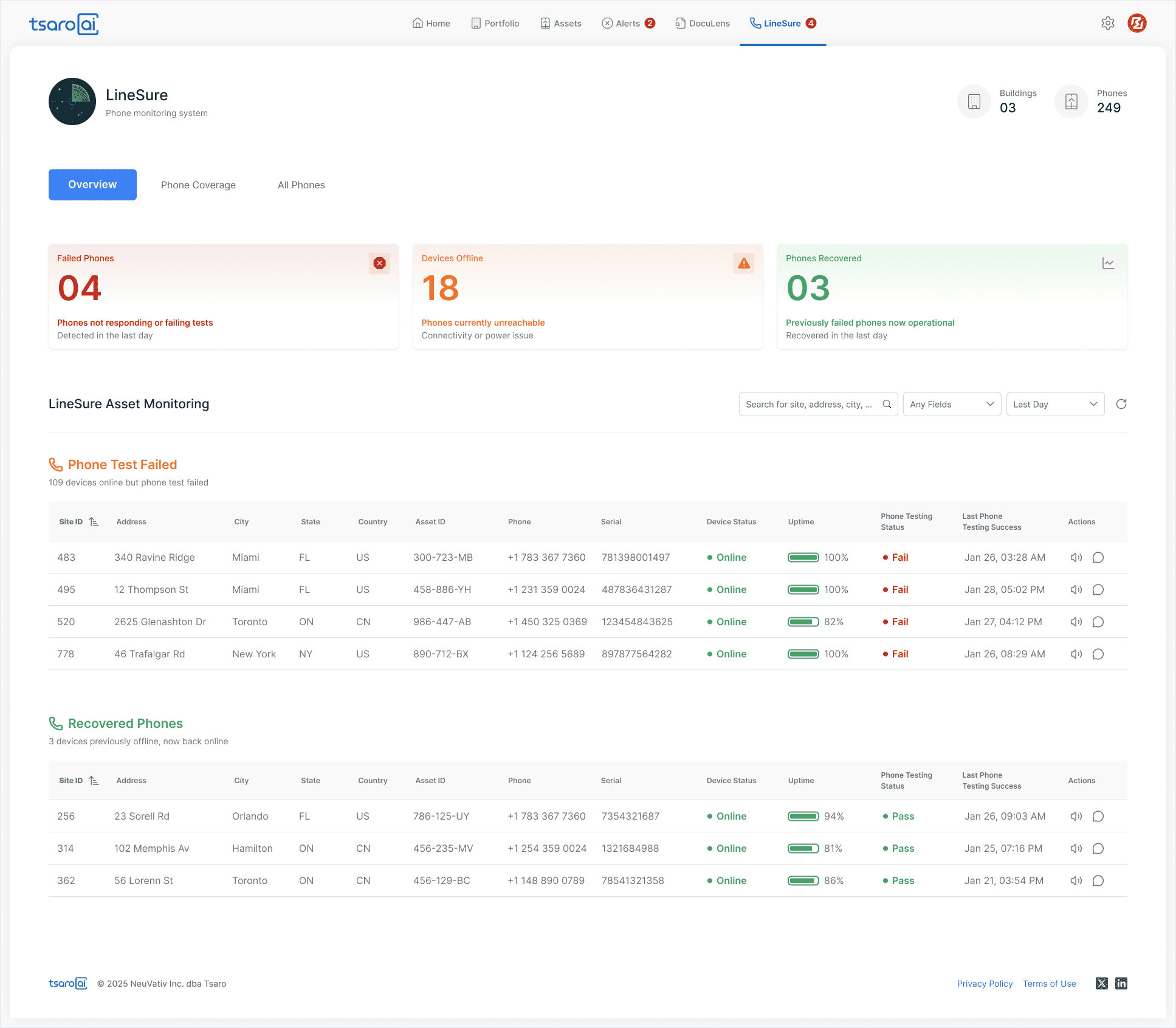Image resolution: width=1176 pixels, height=1028 pixels.
Task: Expand the Any Fields dropdown
Action: click(x=951, y=404)
